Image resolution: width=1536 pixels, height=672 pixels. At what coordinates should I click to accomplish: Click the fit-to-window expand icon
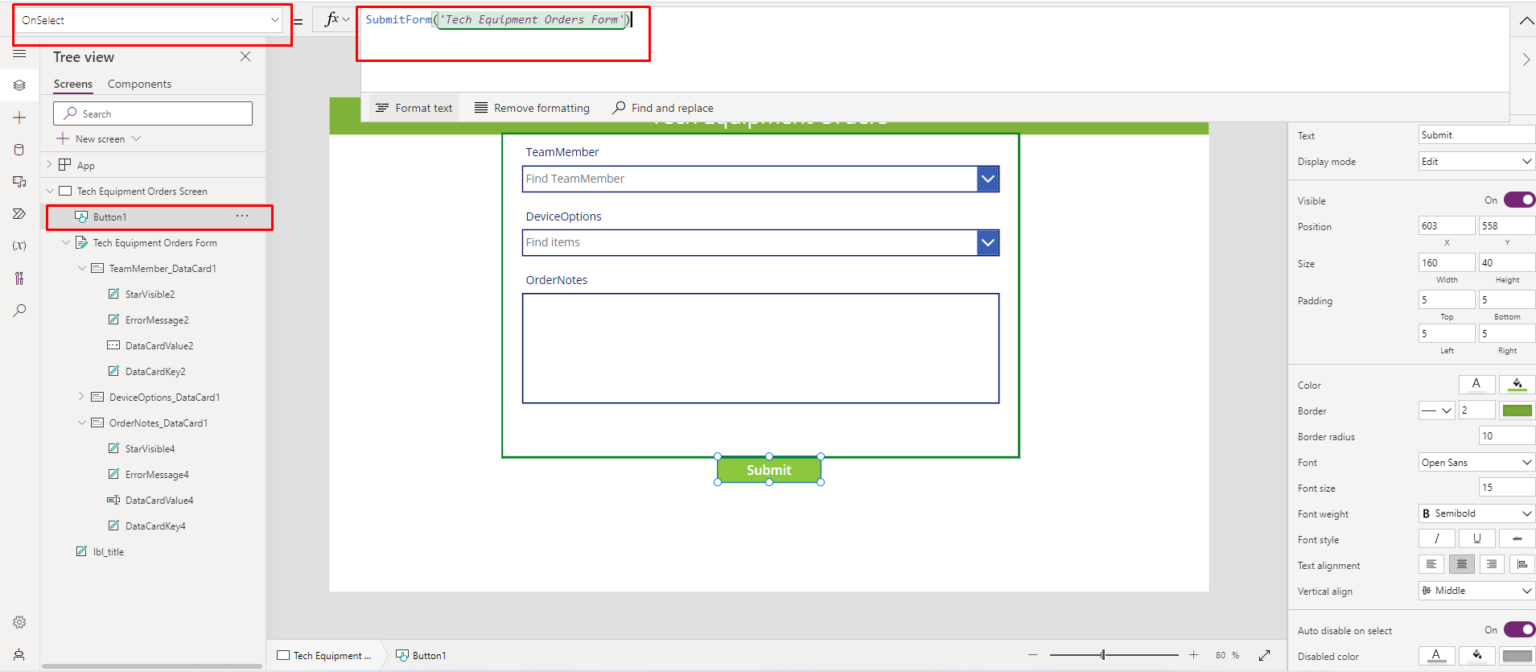(x=1264, y=655)
